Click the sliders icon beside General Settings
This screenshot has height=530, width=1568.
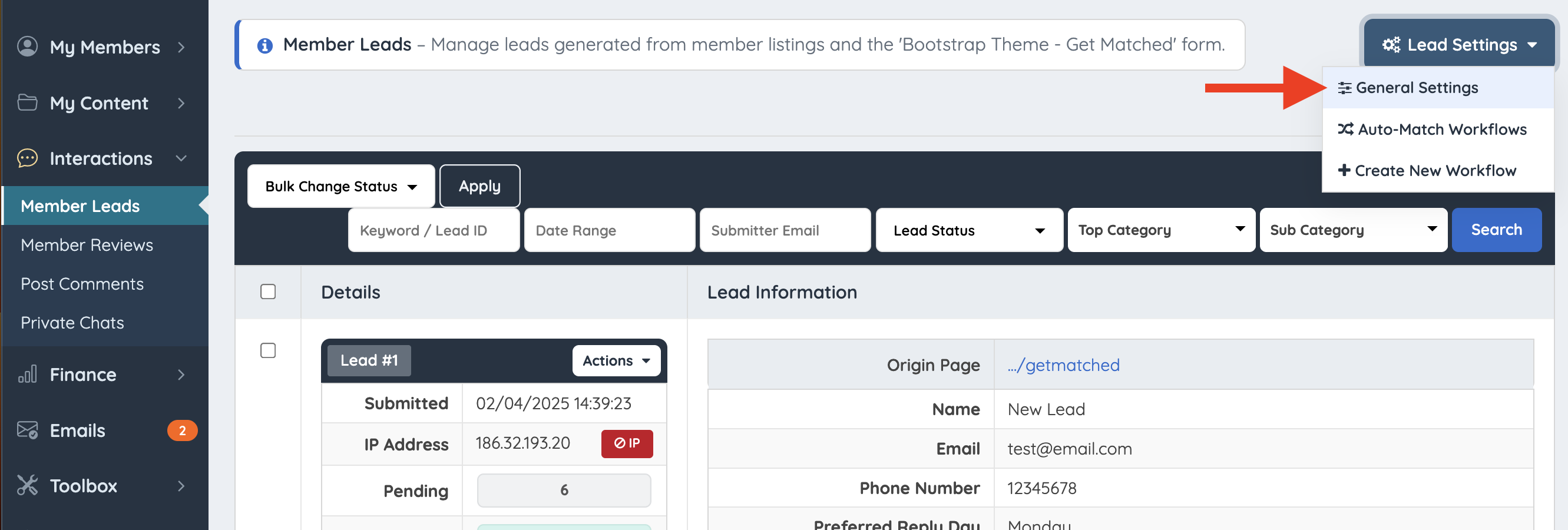point(1345,88)
